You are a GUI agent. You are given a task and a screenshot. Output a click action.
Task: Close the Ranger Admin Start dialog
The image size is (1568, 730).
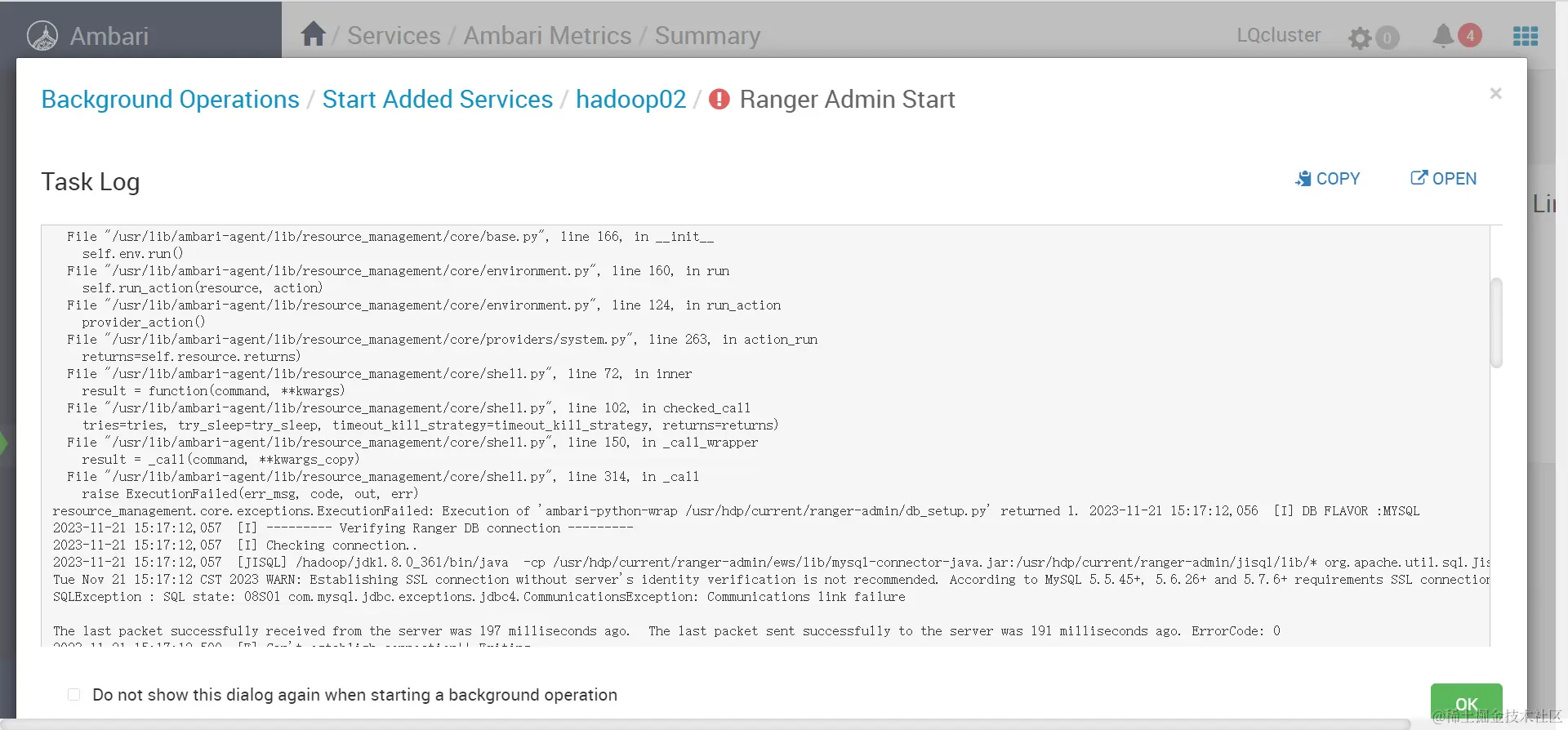click(x=1495, y=94)
